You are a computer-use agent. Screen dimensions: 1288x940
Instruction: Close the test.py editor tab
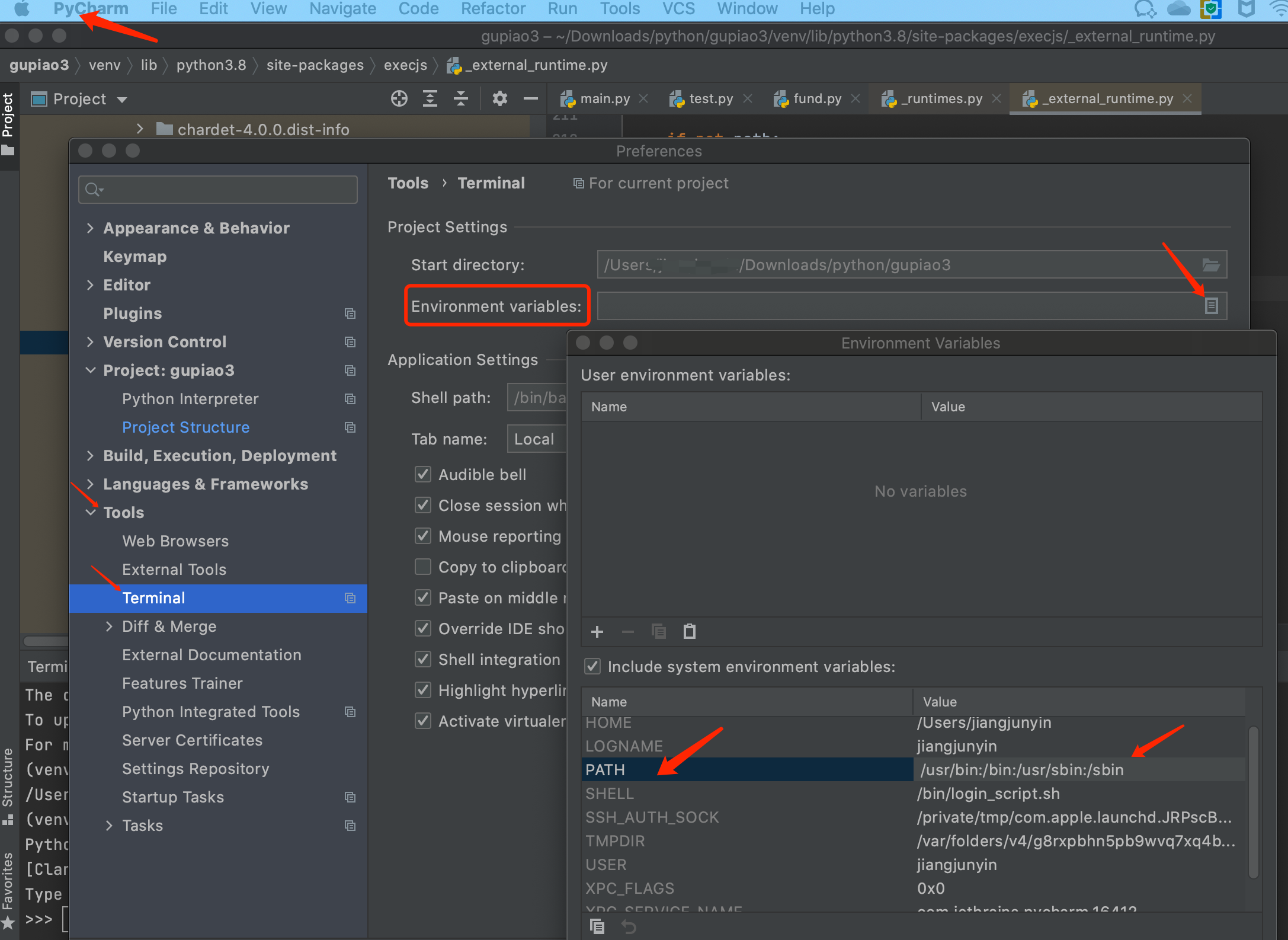(x=748, y=99)
